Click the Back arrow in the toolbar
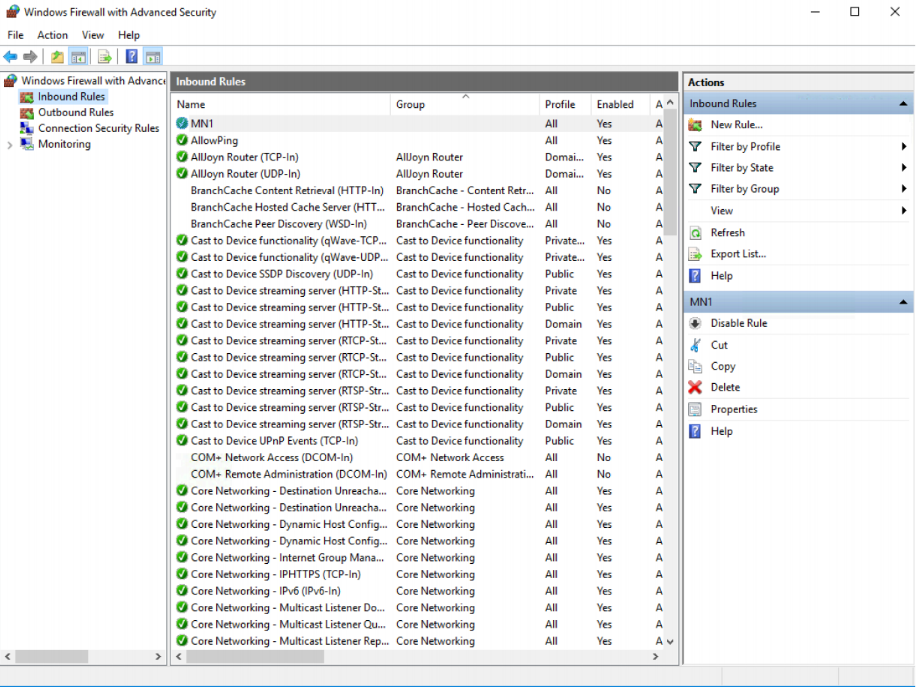917x688 pixels. pos(10,57)
